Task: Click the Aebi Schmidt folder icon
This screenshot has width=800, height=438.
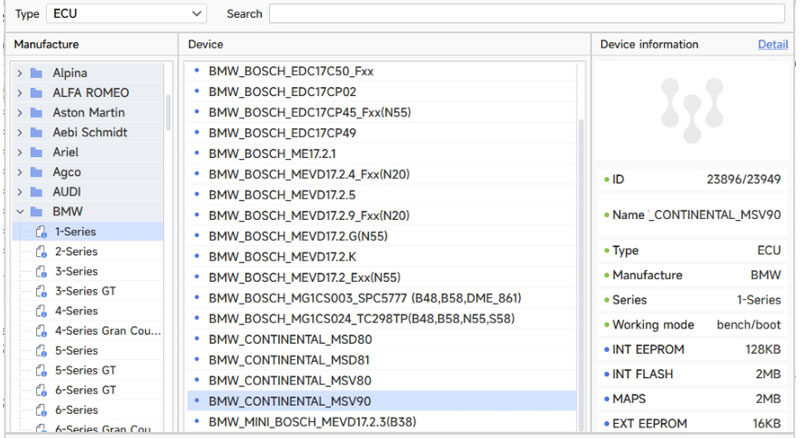Action: (36, 133)
